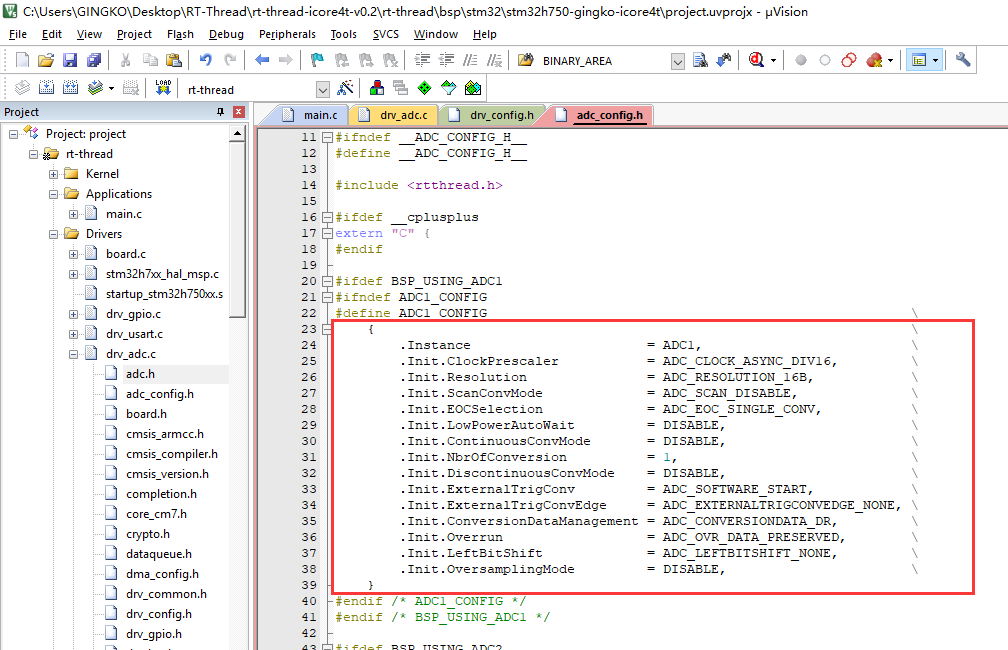The width and height of the screenshot is (1008, 650).
Task: Click the Download (LOAD) to flash icon
Action: tap(163, 88)
